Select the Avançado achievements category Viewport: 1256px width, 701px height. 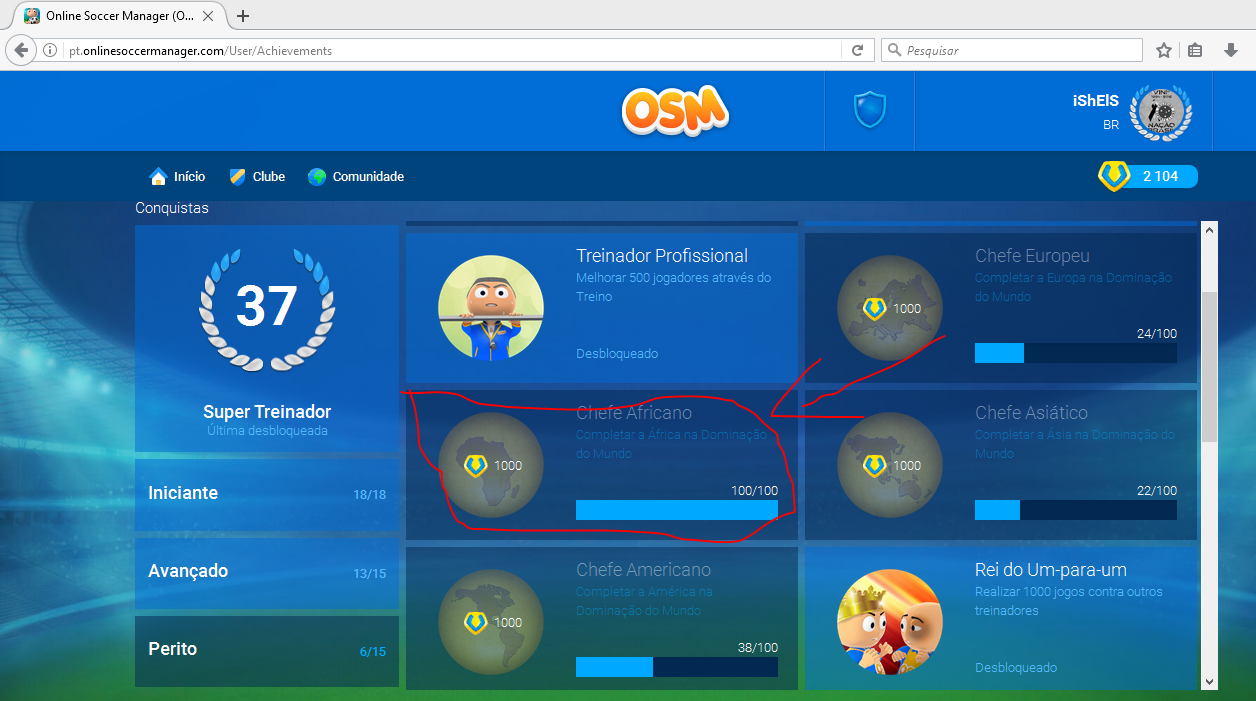pyautogui.click(x=267, y=572)
